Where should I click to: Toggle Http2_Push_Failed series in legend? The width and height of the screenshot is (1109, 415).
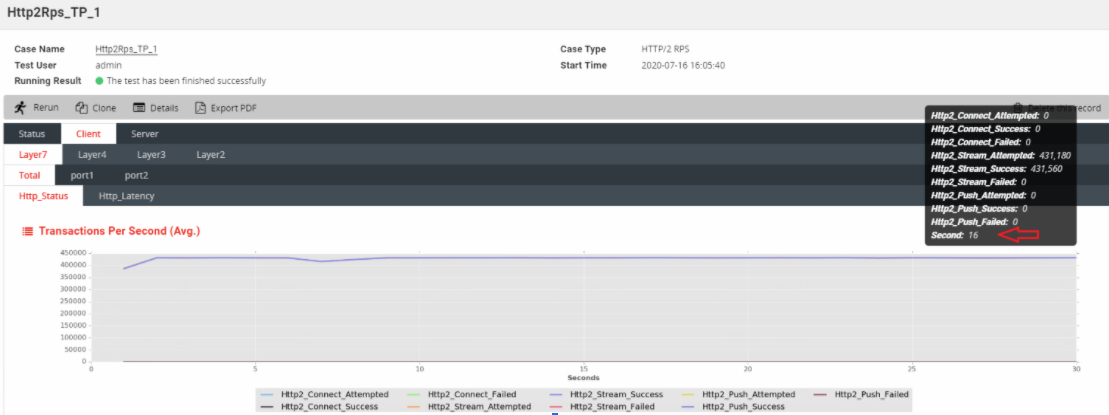pyautogui.click(x=862, y=394)
